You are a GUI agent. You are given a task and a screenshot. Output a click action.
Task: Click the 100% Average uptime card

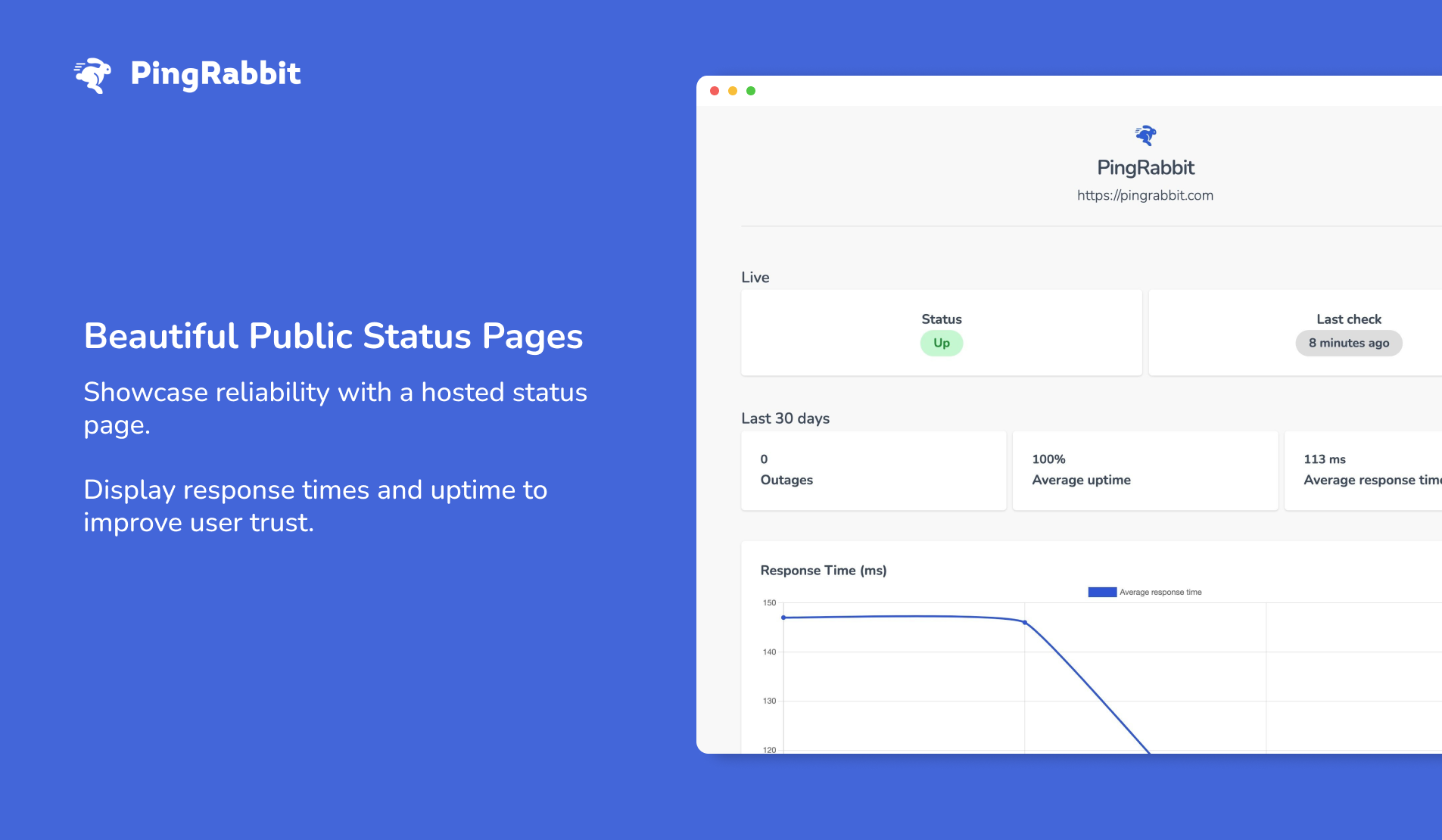pos(1145,471)
